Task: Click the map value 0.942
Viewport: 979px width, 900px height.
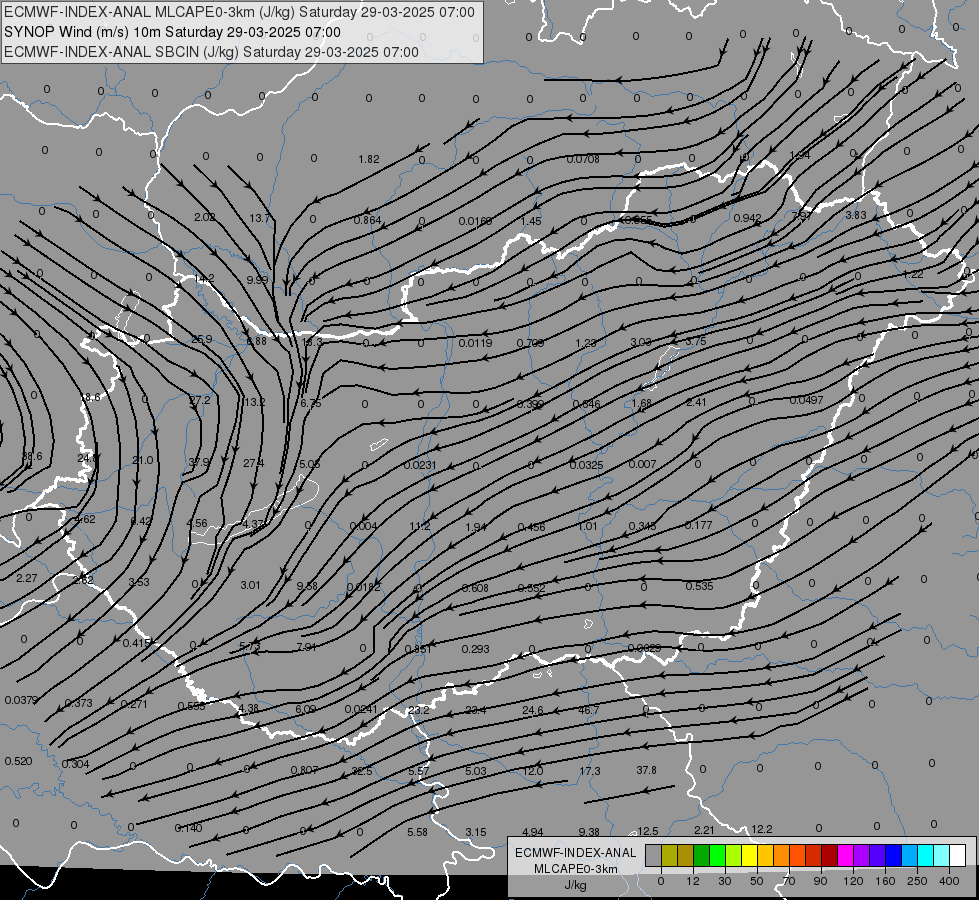Action: pos(747,218)
